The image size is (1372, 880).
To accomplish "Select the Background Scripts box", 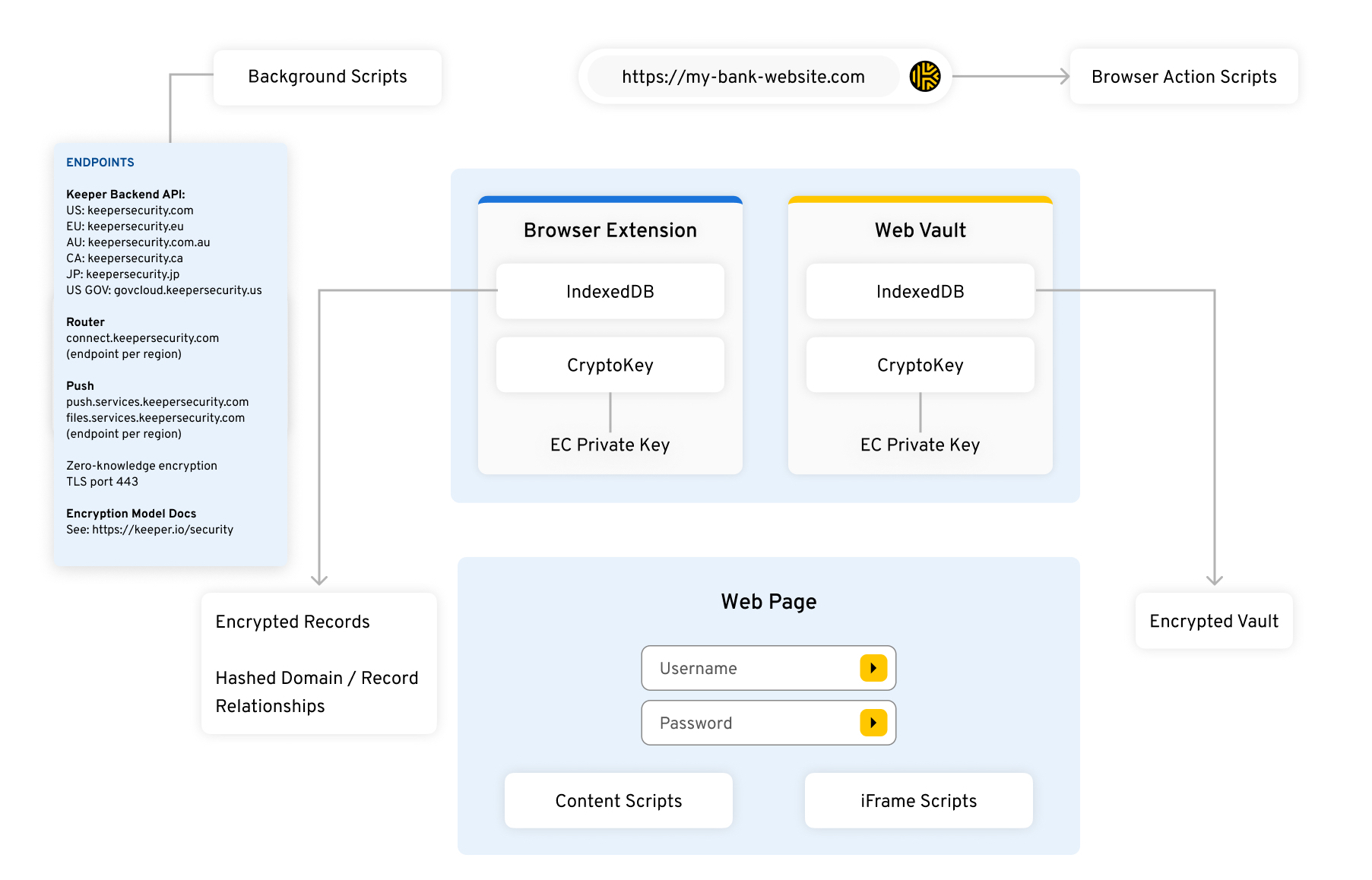I will pos(327,77).
